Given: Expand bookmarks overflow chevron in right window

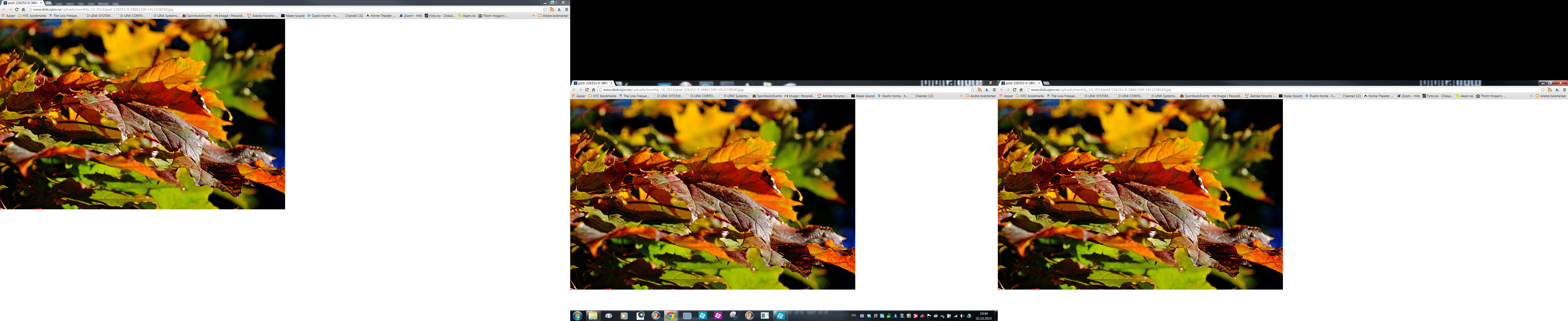Looking at the screenshot, I should click(1531, 96).
